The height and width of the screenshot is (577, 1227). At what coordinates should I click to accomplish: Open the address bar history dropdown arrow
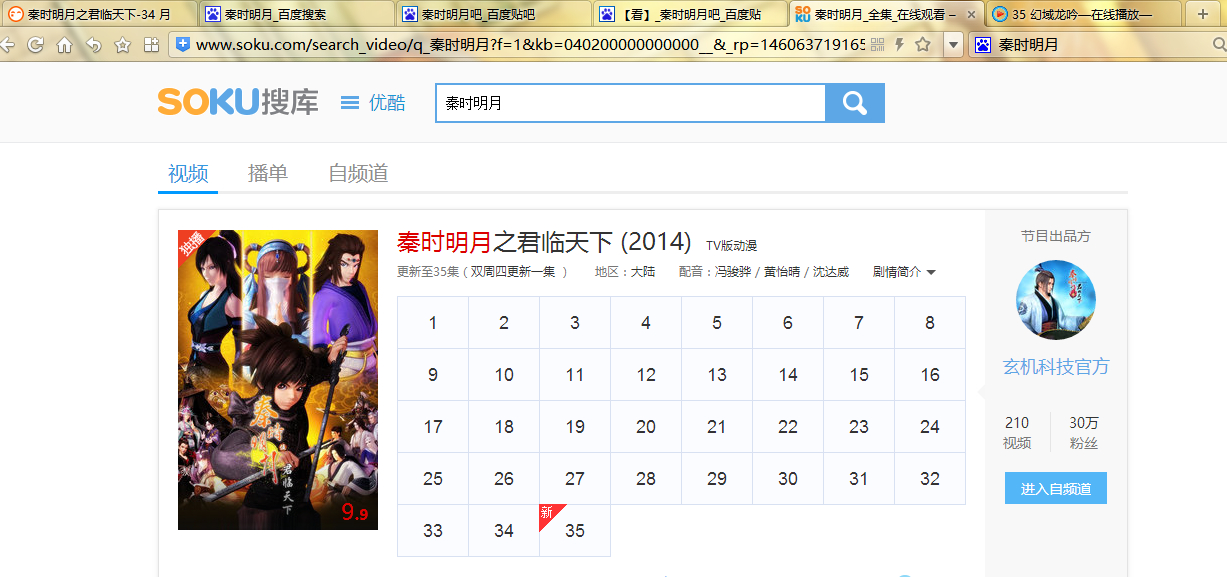click(x=953, y=45)
